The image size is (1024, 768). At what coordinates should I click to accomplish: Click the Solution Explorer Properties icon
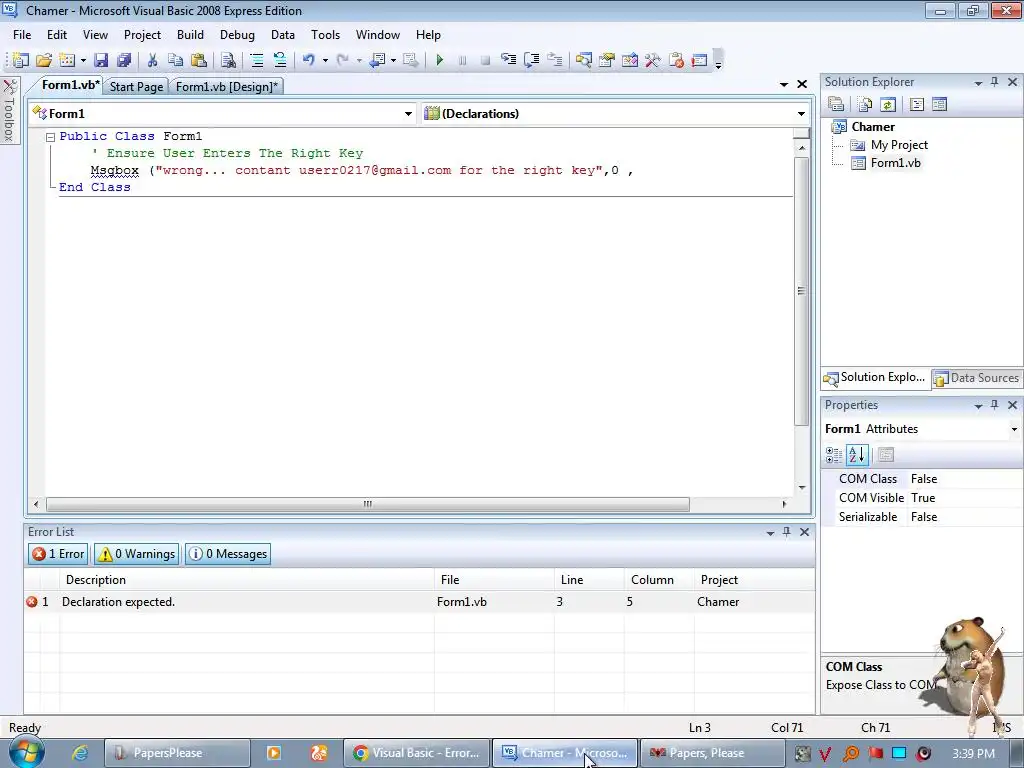pyautogui.click(x=836, y=104)
